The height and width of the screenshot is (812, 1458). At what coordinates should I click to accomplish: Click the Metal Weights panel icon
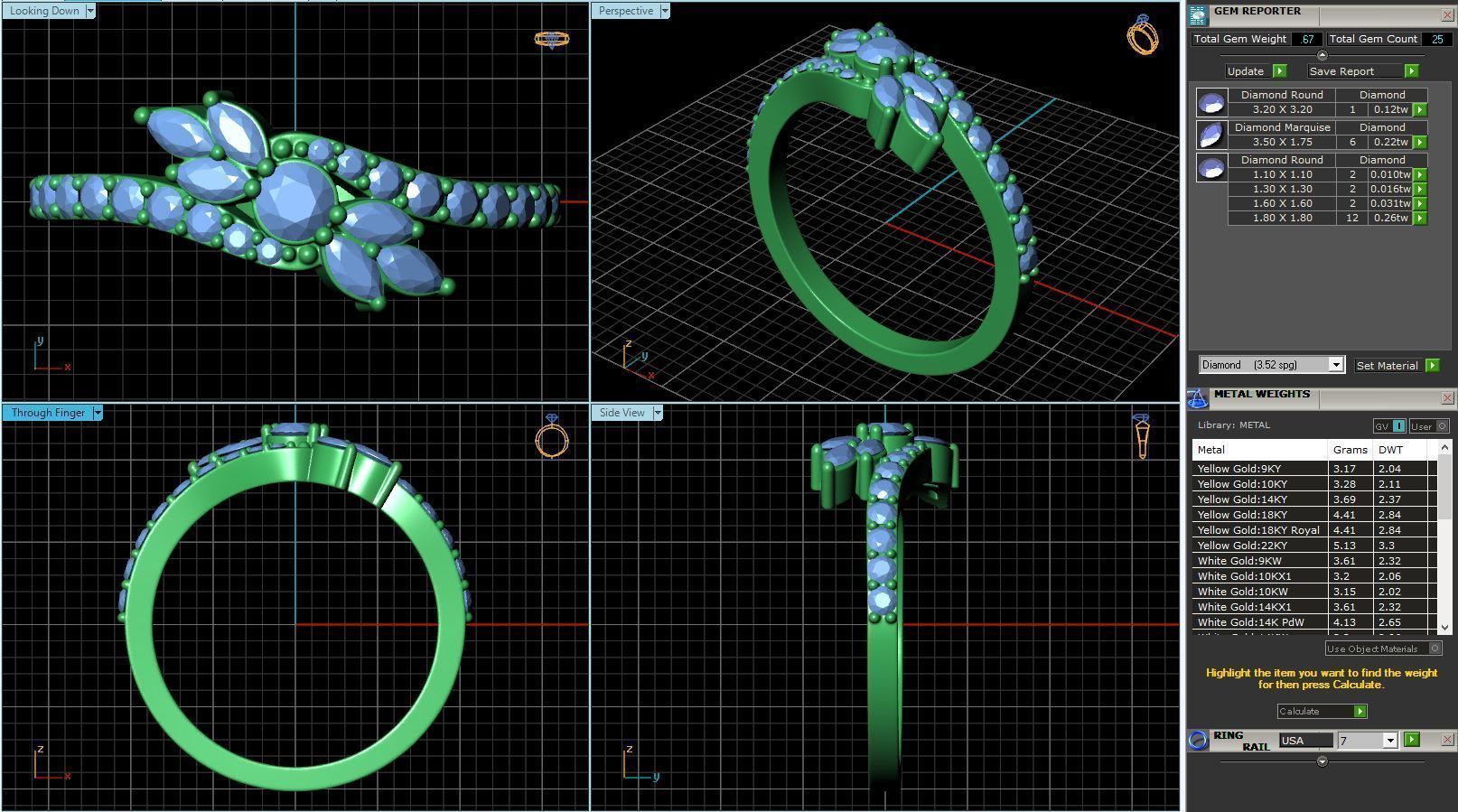pyautogui.click(x=1198, y=398)
